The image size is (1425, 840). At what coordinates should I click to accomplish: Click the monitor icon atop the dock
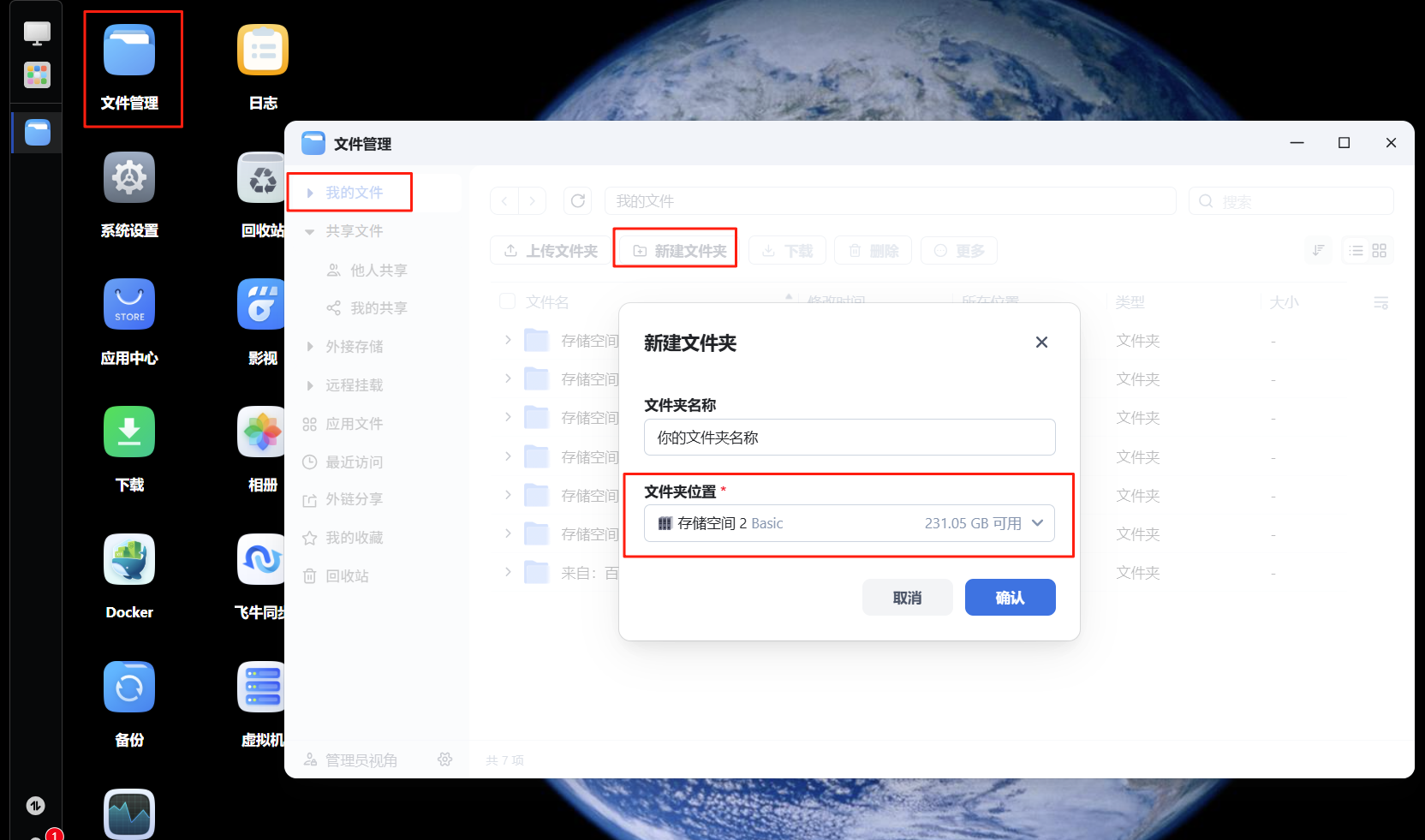[37, 33]
